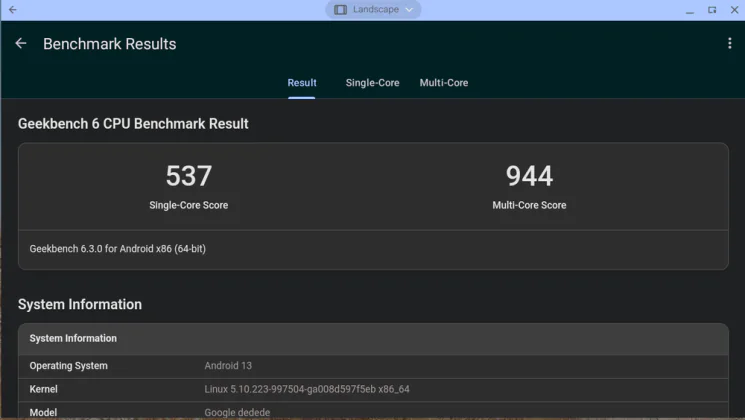This screenshot has width=745, height=420.
Task: Click the Operating System row label
Action: click(x=68, y=366)
